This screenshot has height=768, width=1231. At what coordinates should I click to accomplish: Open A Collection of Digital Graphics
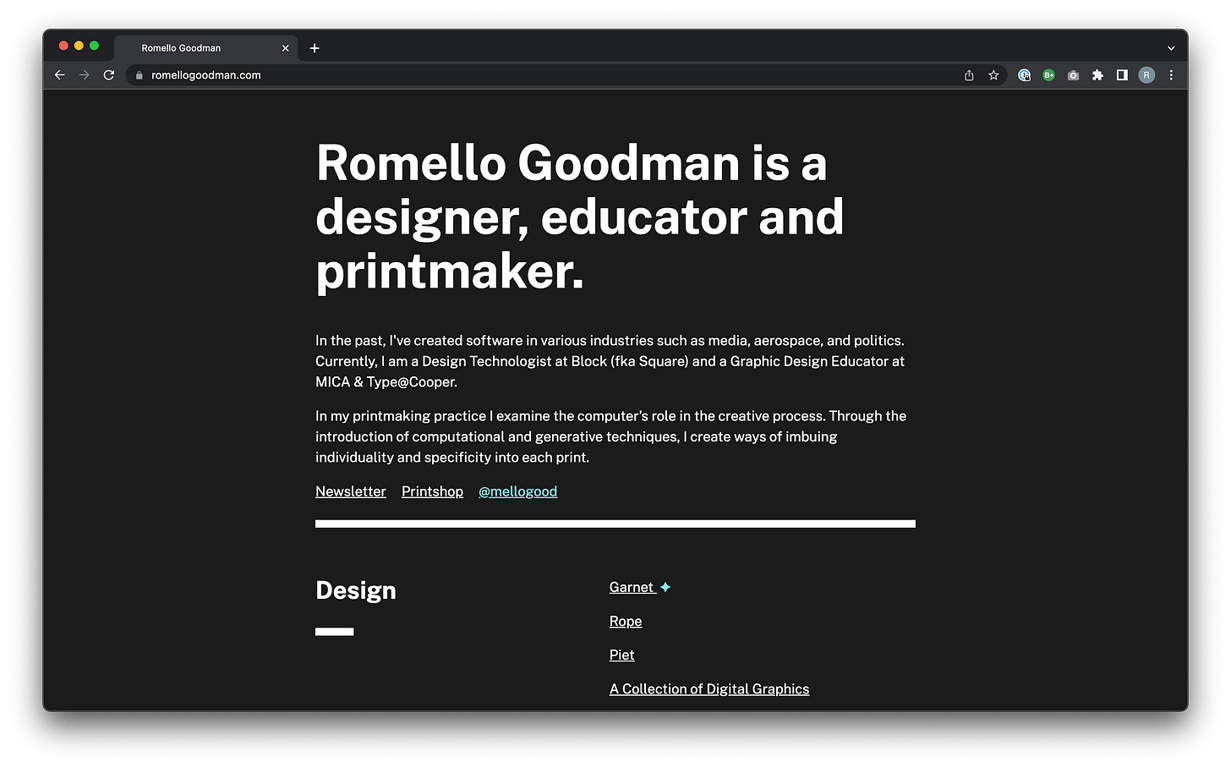[x=709, y=689]
